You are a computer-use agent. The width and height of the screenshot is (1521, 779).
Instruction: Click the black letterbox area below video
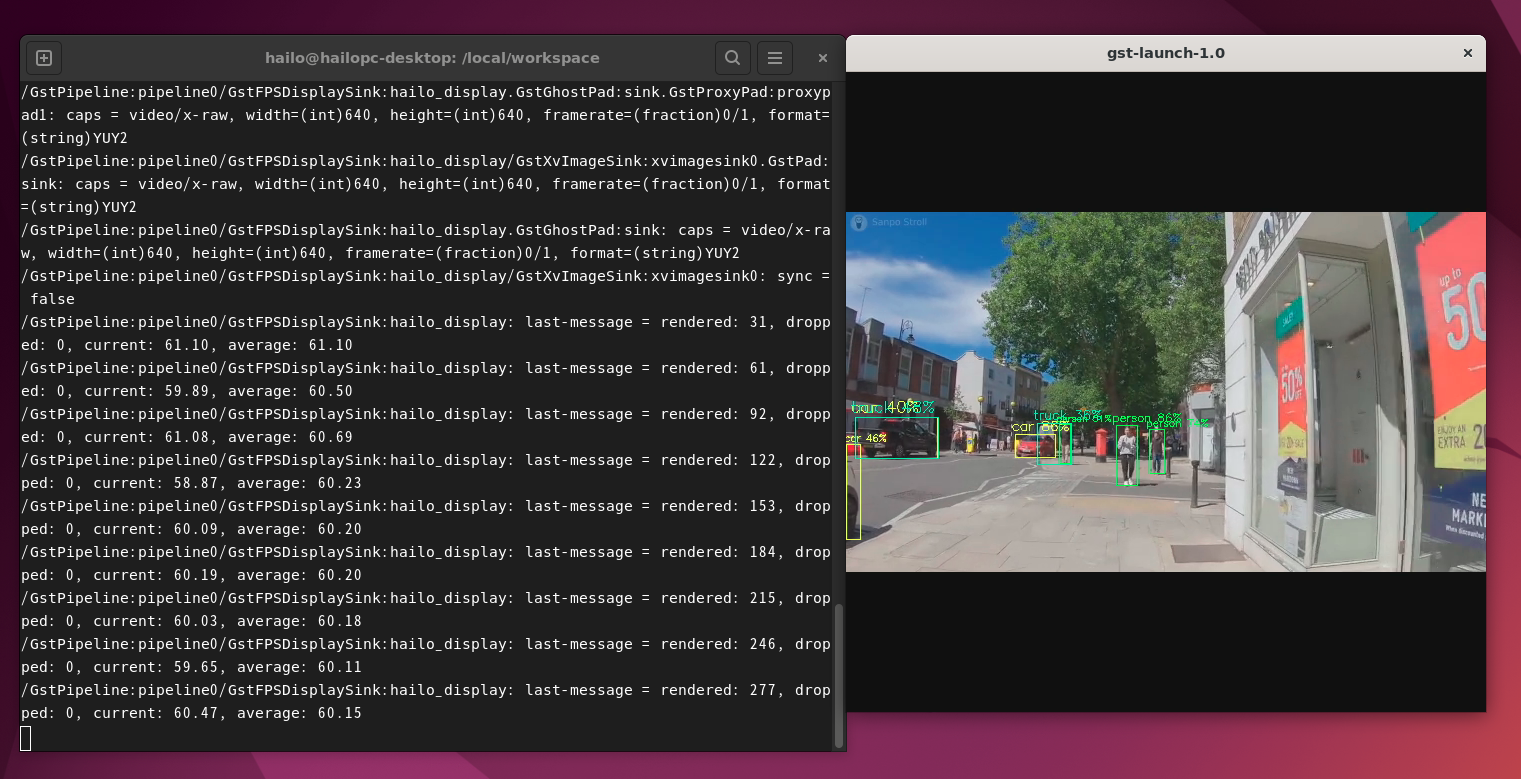point(1165,640)
